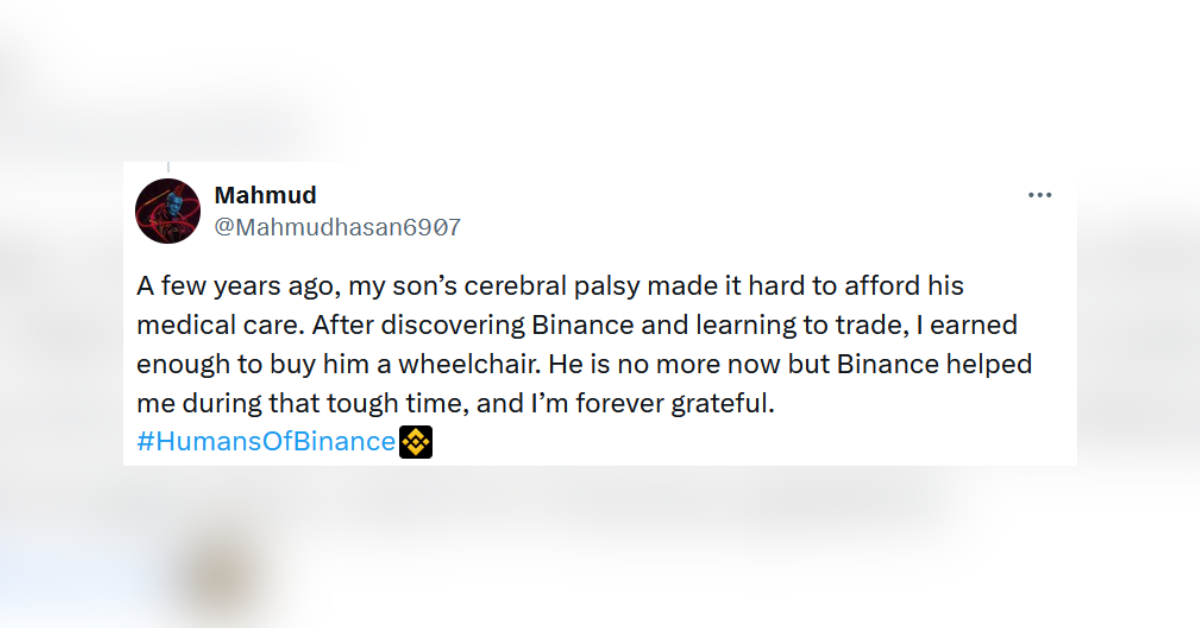Click the thread connector line above the avatar
Image resolution: width=1200 pixels, height=628 pixels.
168,168
